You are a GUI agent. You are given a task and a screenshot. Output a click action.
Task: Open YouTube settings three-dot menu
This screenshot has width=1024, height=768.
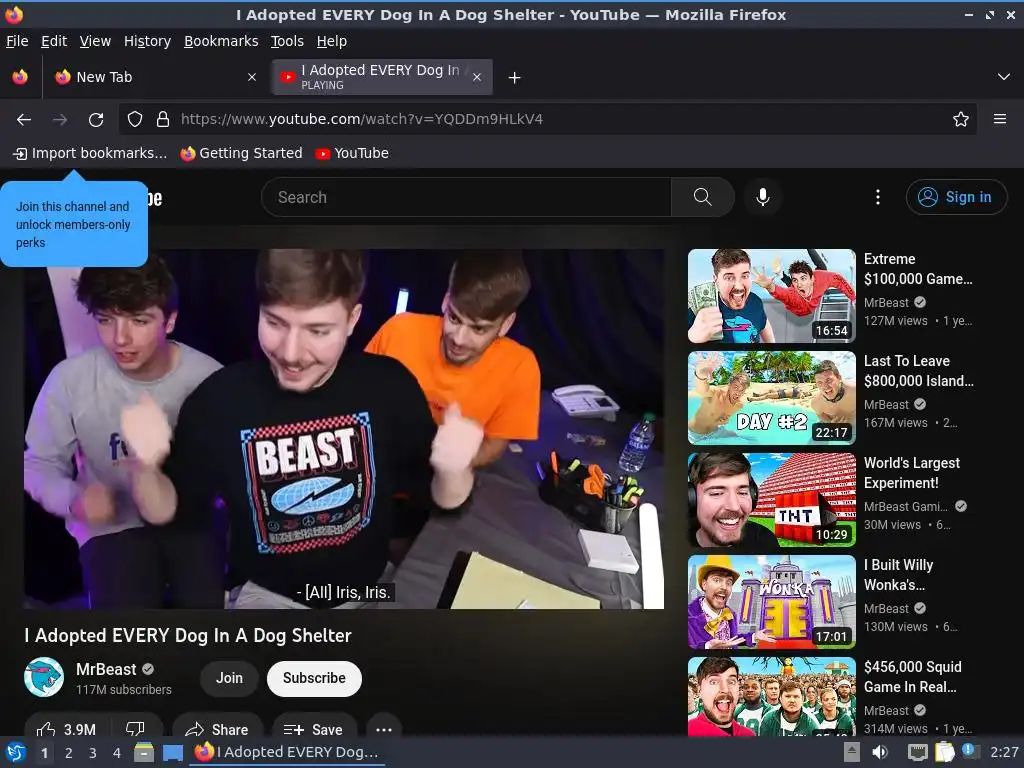click(x=878, y=197)
